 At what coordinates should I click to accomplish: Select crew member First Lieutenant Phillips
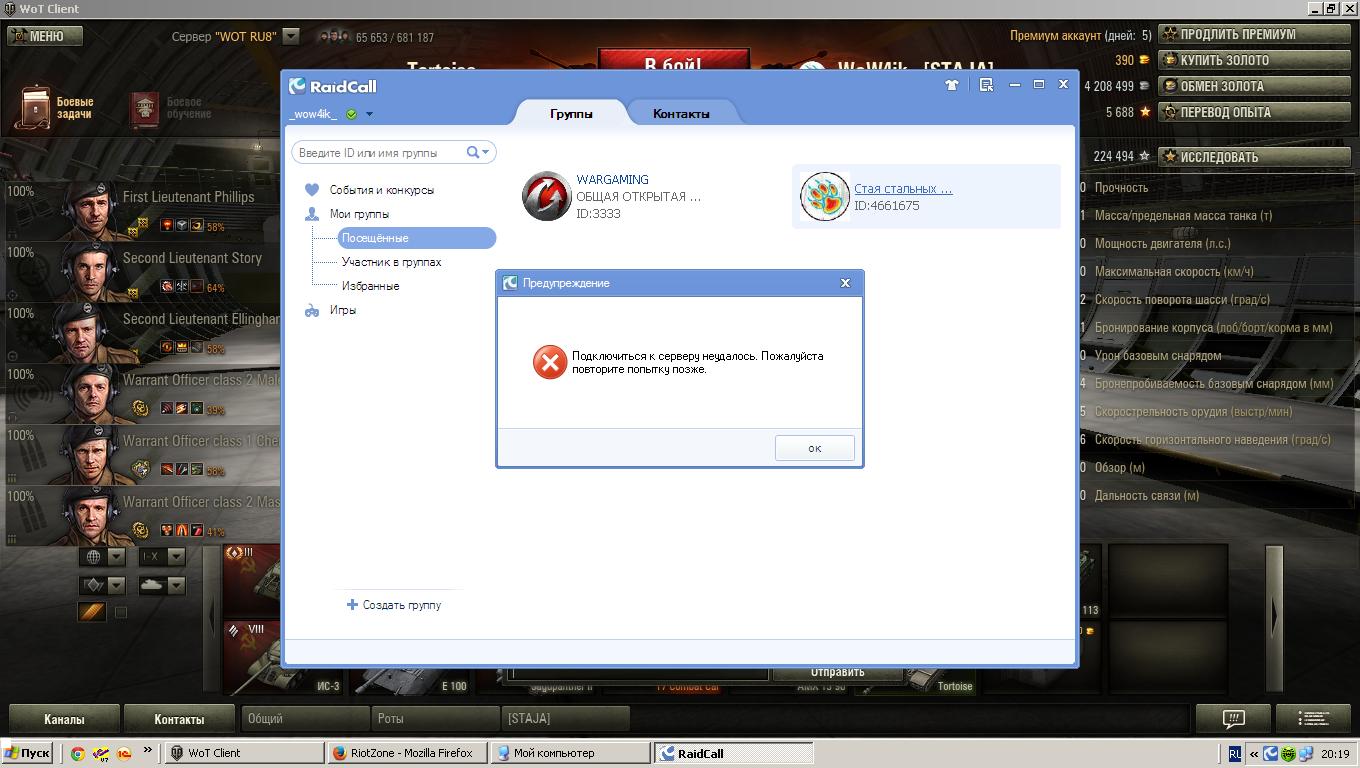pos(143,211)
